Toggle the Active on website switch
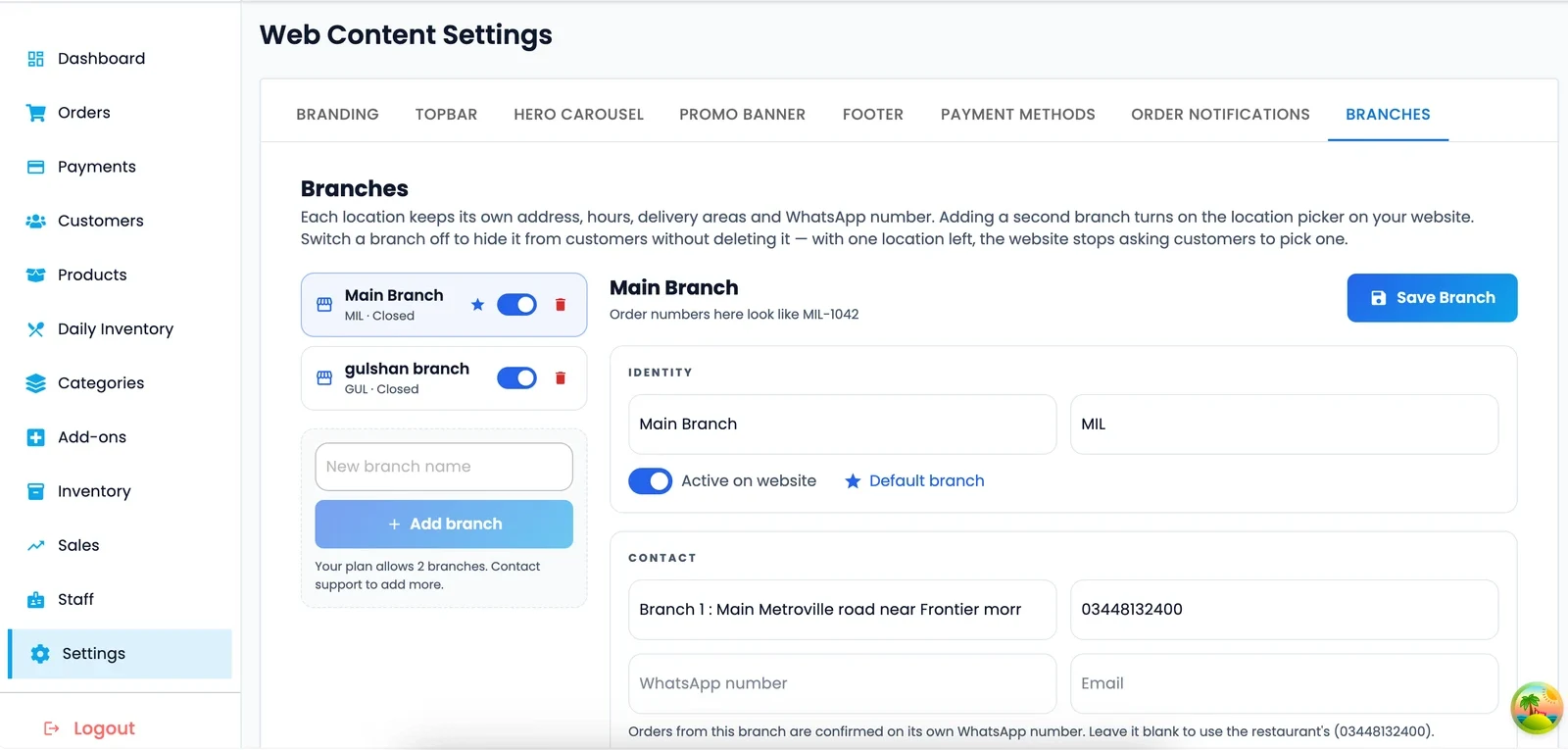This screenshot has width=1568, height=750. [x=650, y=481]
